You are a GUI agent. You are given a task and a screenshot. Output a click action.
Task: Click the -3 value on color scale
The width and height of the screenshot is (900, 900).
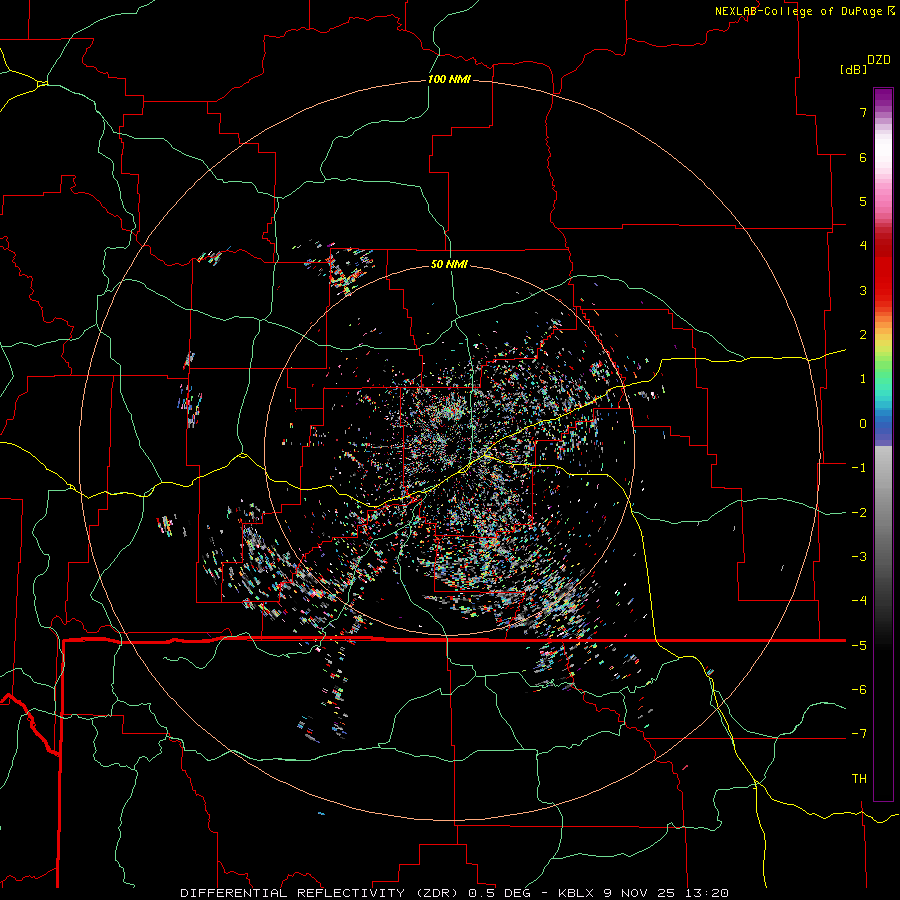859,557
